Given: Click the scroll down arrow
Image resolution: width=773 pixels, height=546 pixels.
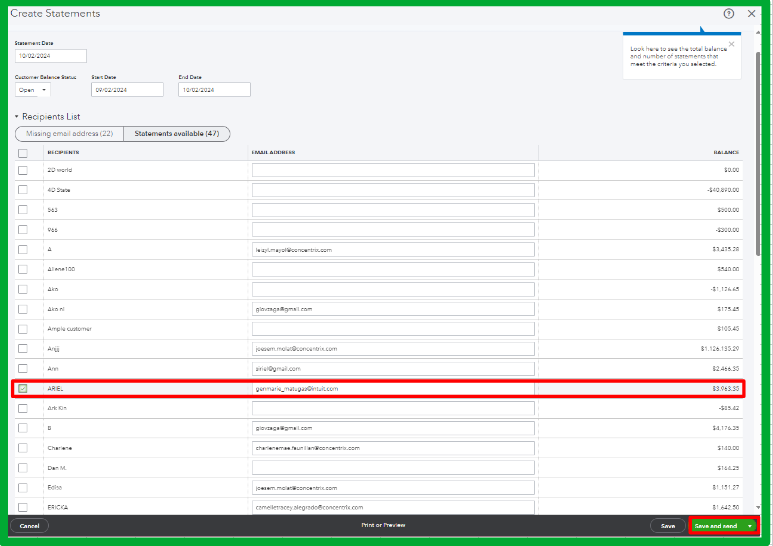Looking at the screenshot, I should 758,508.
